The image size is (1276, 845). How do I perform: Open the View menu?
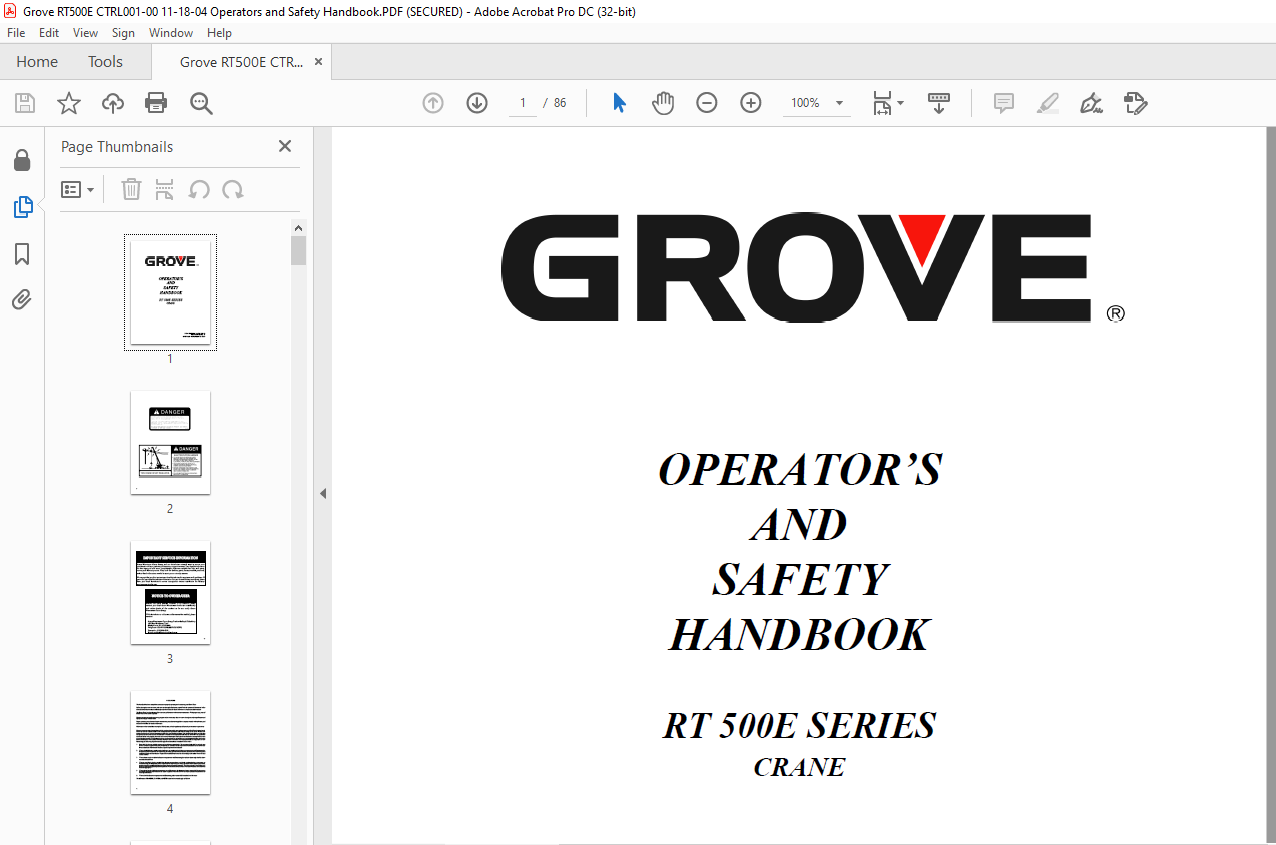coord(85,33)
